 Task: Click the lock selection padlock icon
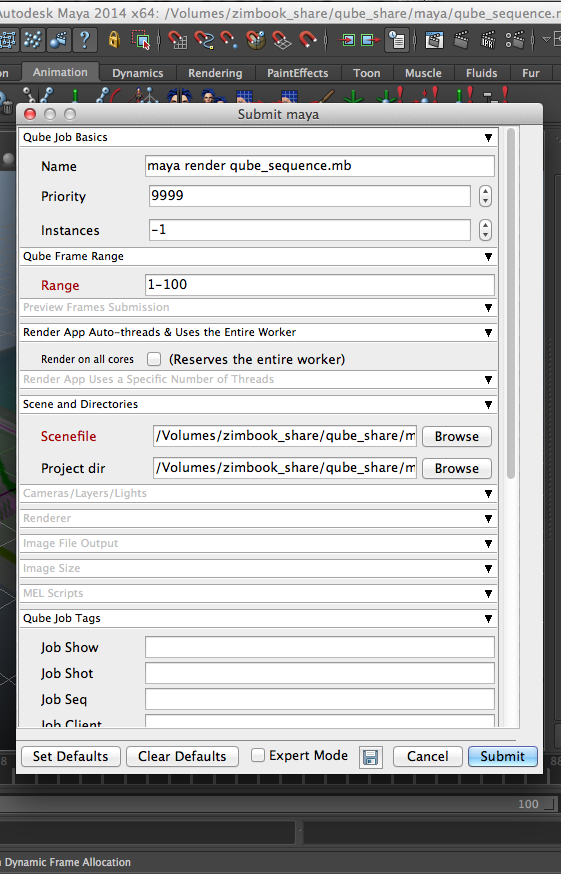coord(114,40)
